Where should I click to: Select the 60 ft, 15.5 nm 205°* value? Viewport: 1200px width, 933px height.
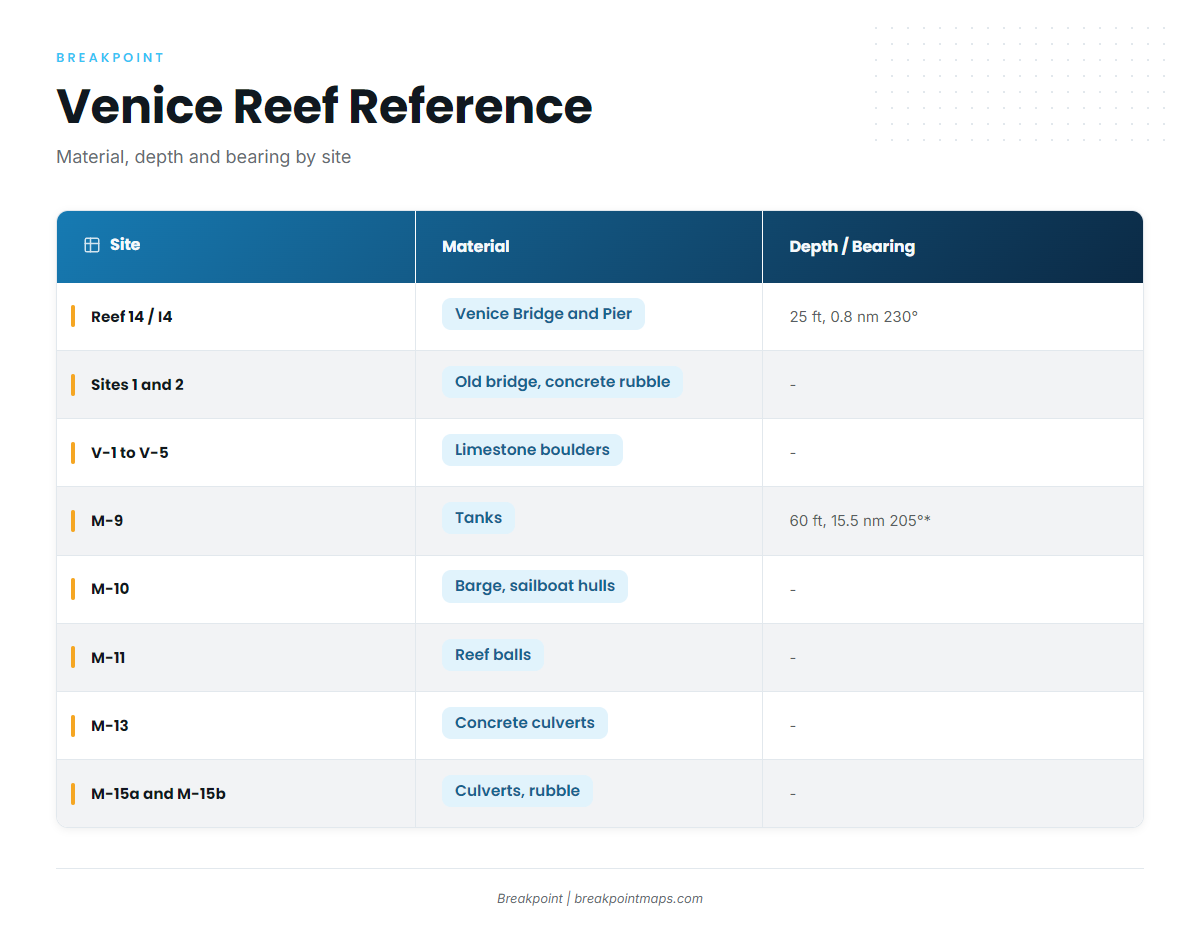coord(860,521)
